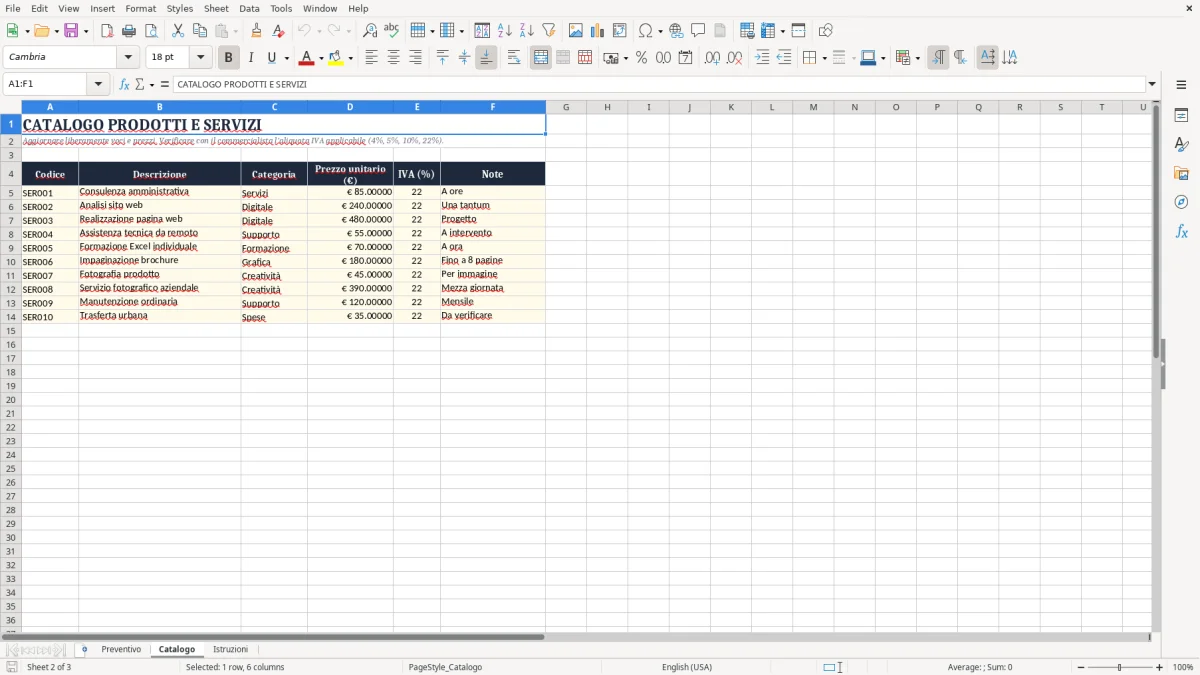
Task: Click the Split Window icon
Action: pyautogui.click(x=798, y=31)
